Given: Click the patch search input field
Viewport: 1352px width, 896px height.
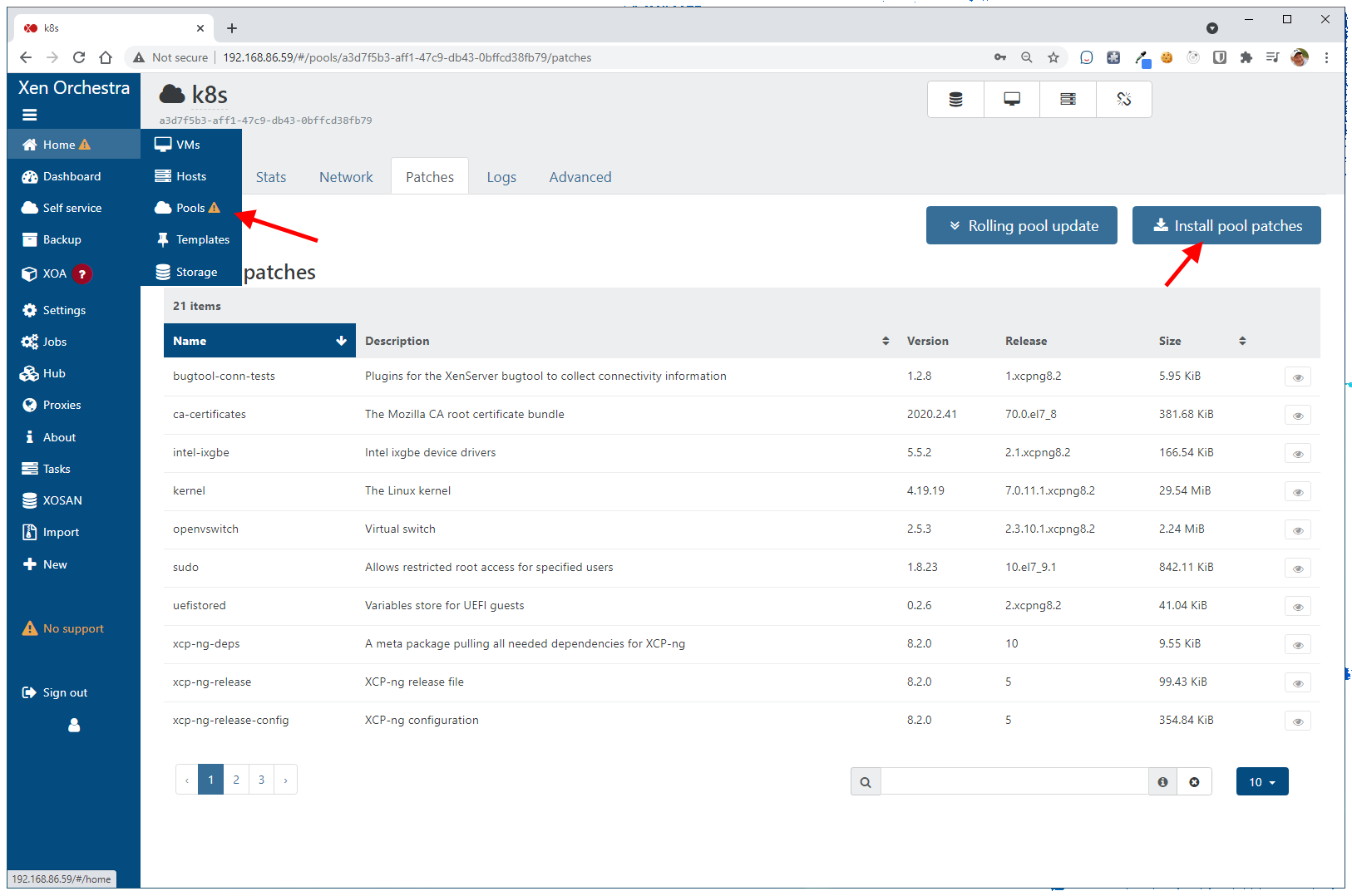Looking at the screenshot, I should tap(1014, 782).
